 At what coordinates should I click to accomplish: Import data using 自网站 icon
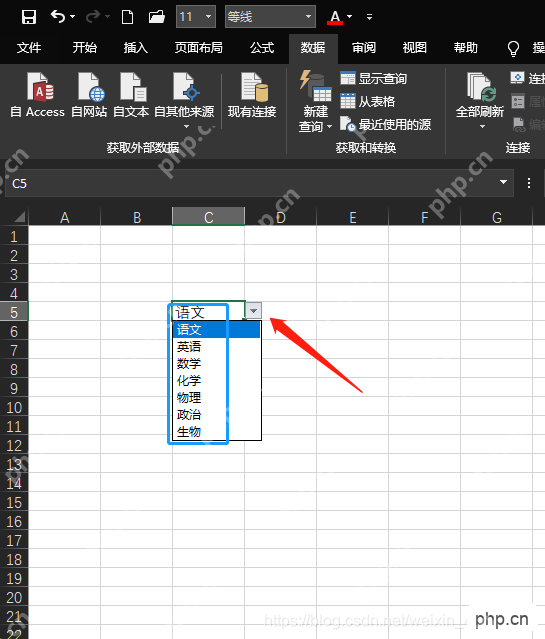coord(89,95)
